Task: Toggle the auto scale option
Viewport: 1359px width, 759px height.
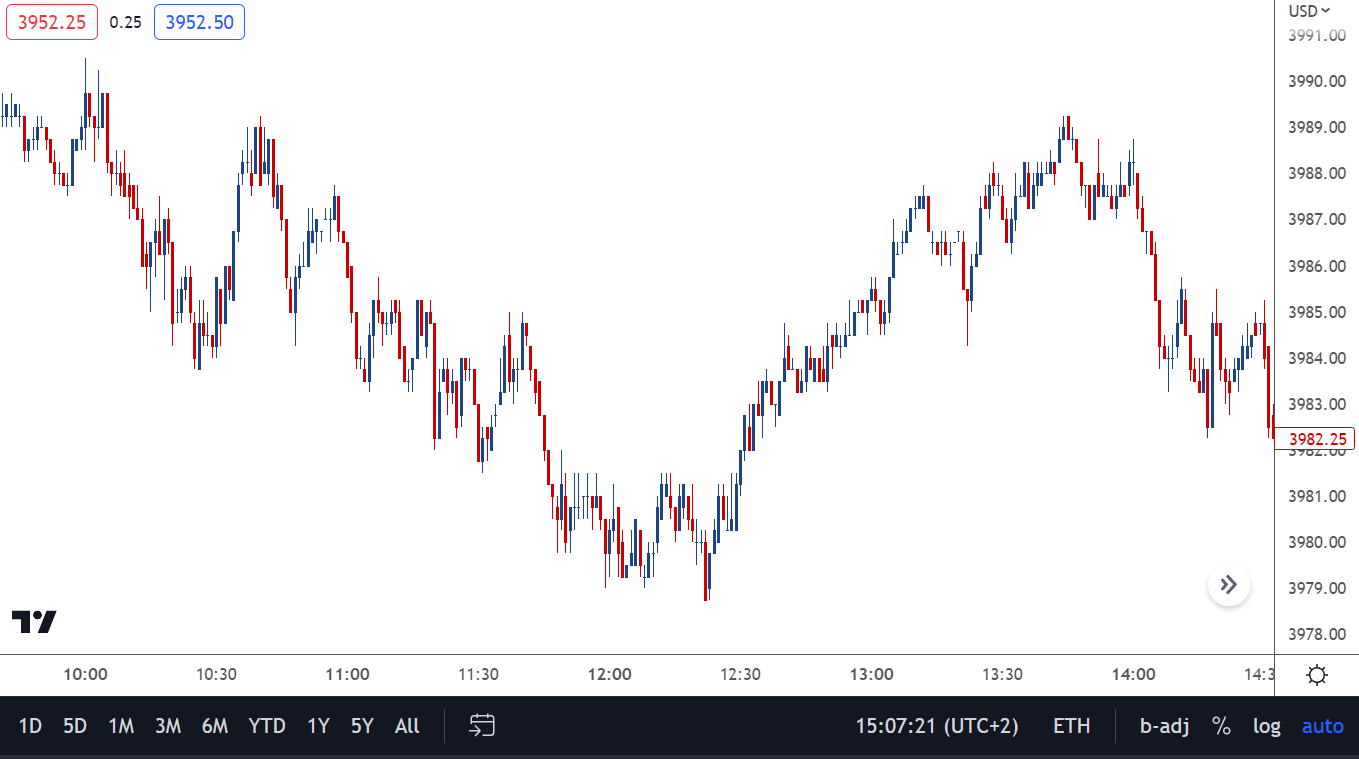Action: [x=1322, y=726]
